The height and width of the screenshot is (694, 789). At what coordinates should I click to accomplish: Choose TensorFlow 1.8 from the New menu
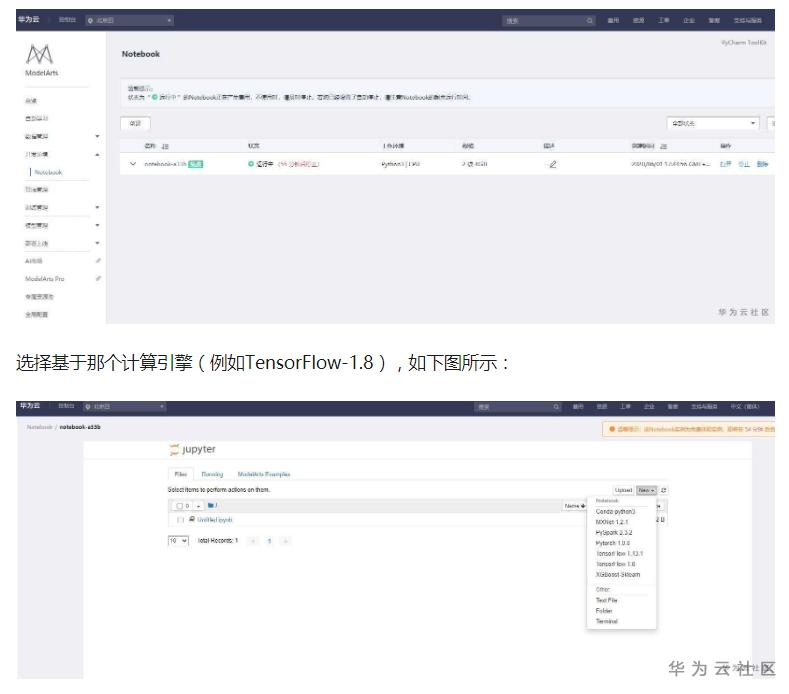(615, 564)
